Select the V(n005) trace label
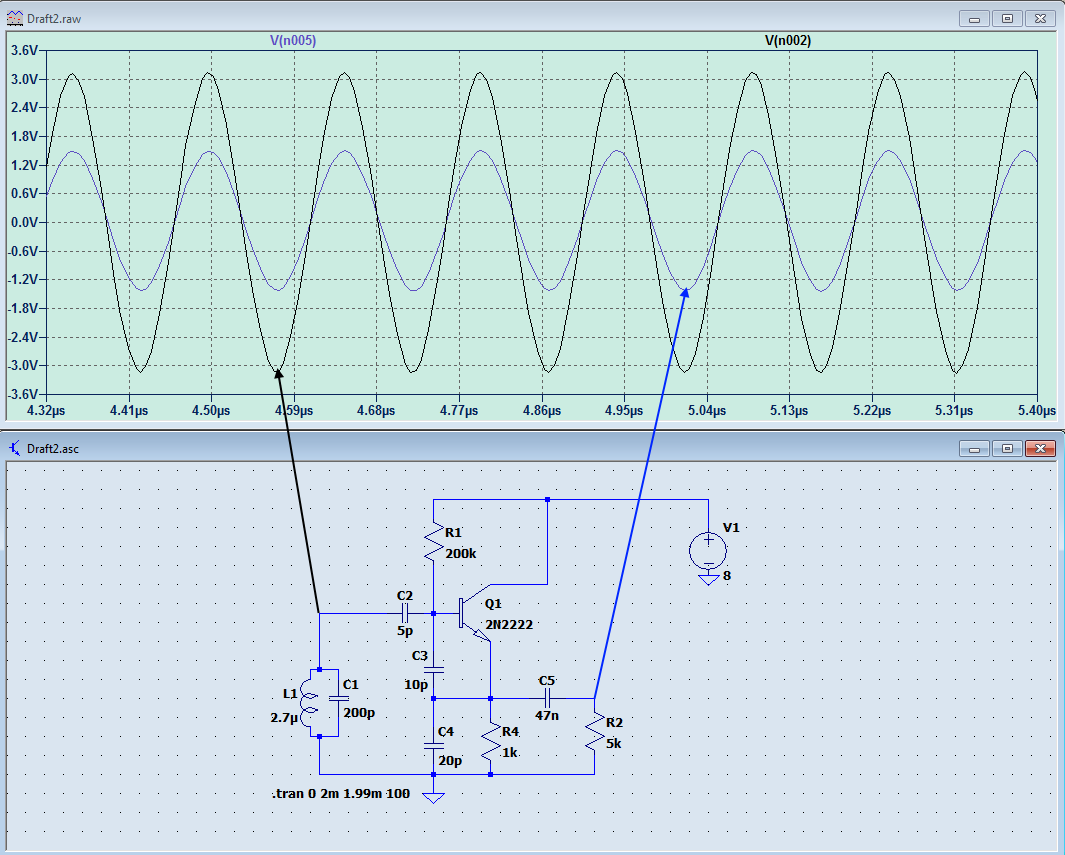The width and height of the screenshot is (1065, 855). (293, 41)
